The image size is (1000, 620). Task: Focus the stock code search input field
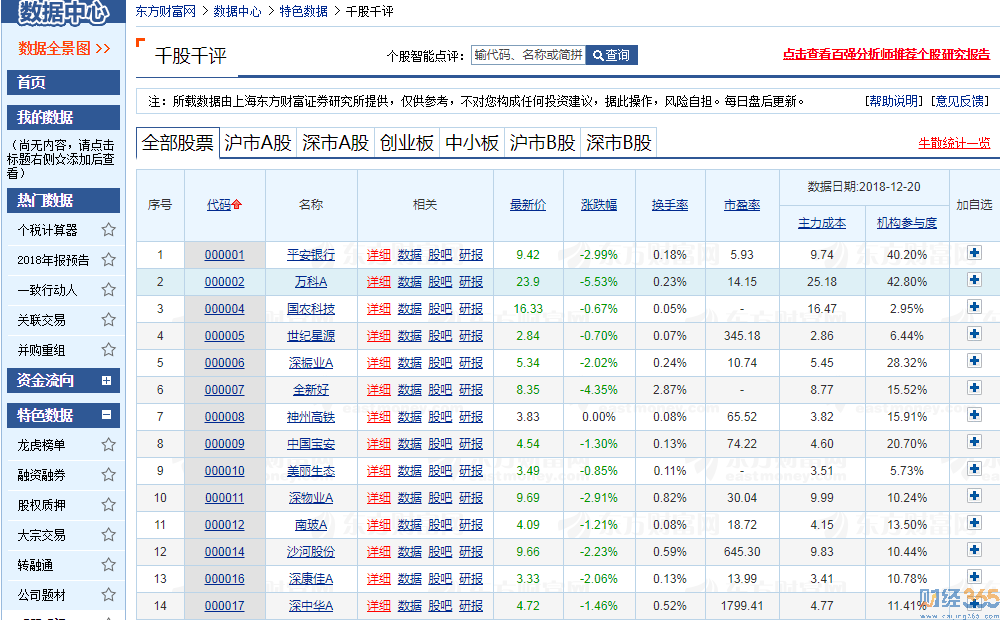[528, 55]
